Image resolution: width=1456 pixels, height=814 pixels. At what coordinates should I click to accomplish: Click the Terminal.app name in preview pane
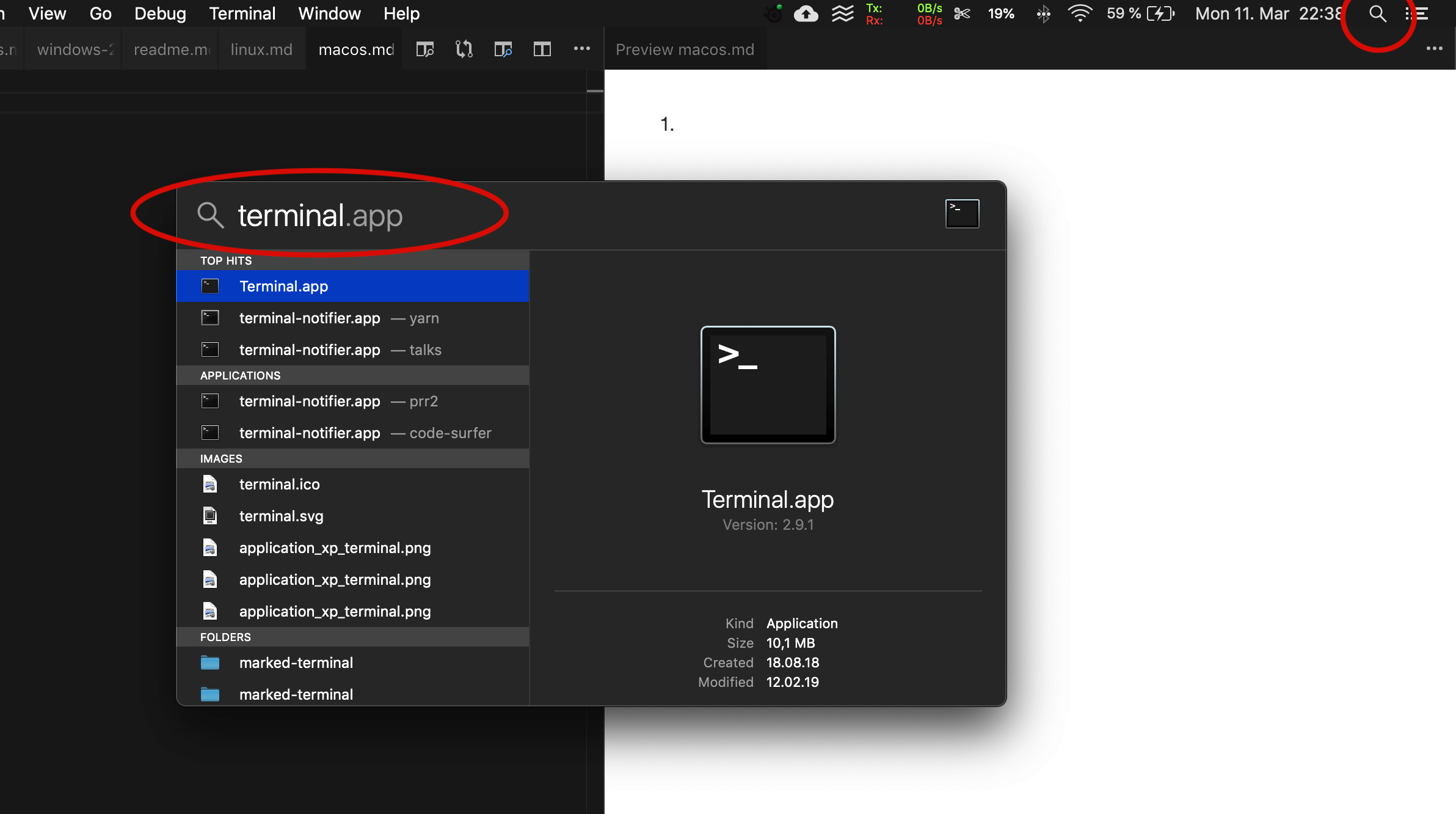click(x=768, y=499)
